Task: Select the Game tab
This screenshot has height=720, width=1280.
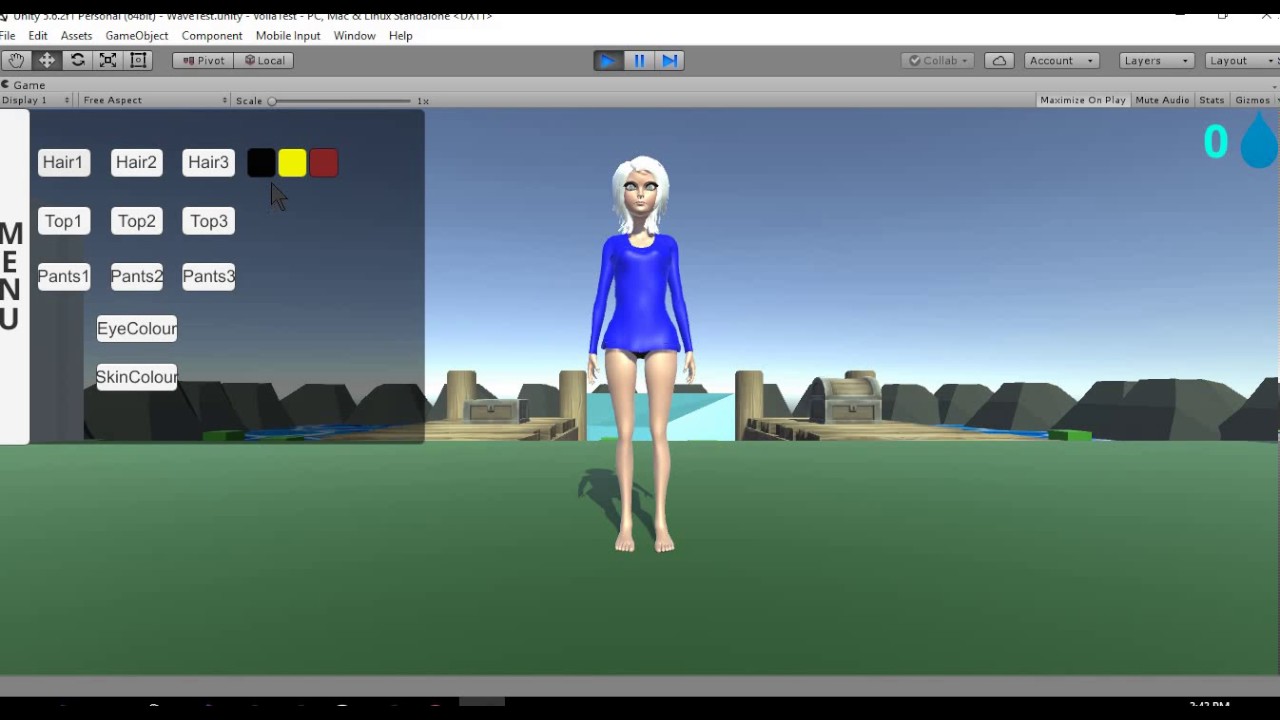Action: (24, 85)
